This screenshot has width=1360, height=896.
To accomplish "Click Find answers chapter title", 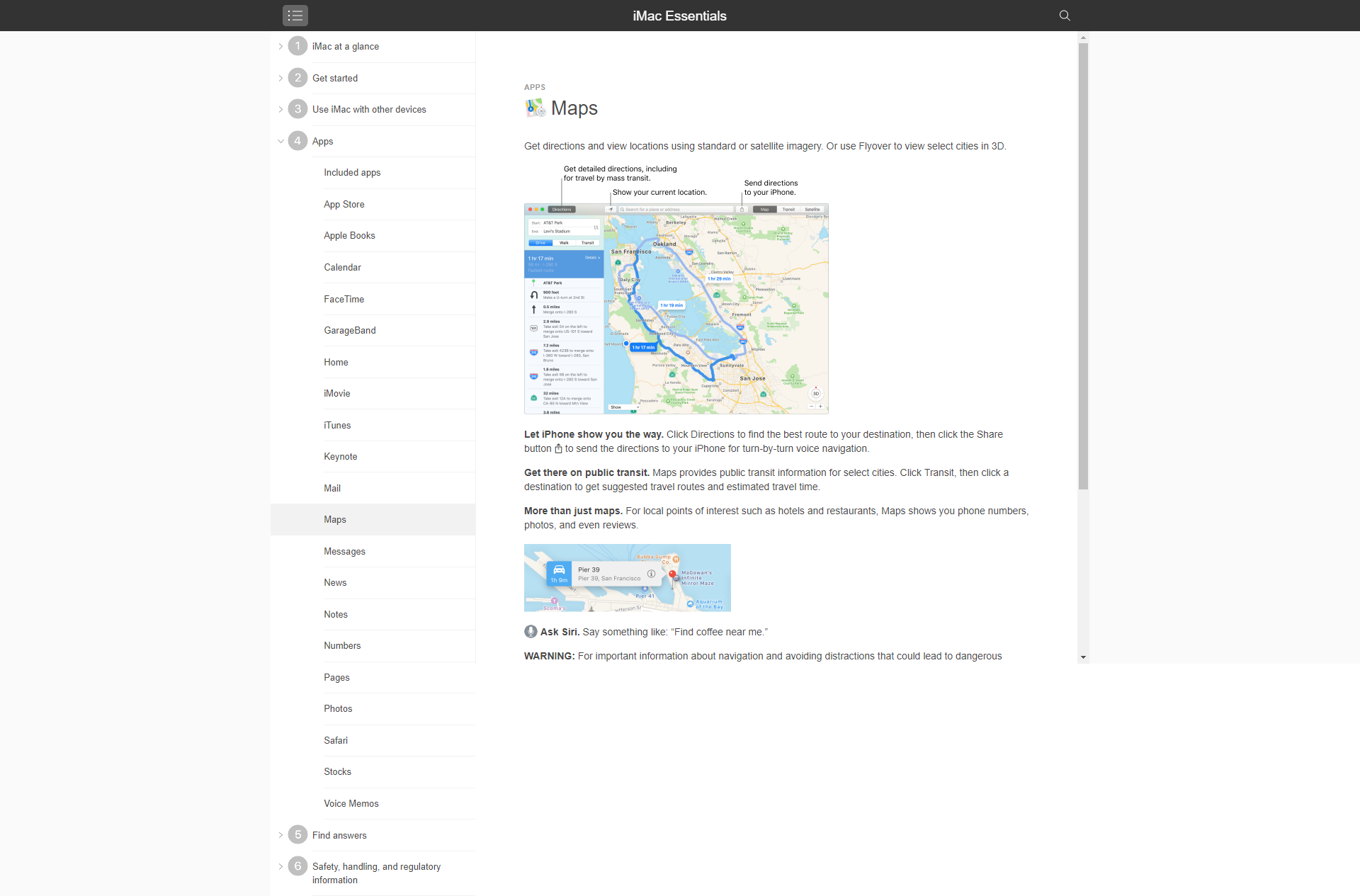I will [x=339, y=835].
